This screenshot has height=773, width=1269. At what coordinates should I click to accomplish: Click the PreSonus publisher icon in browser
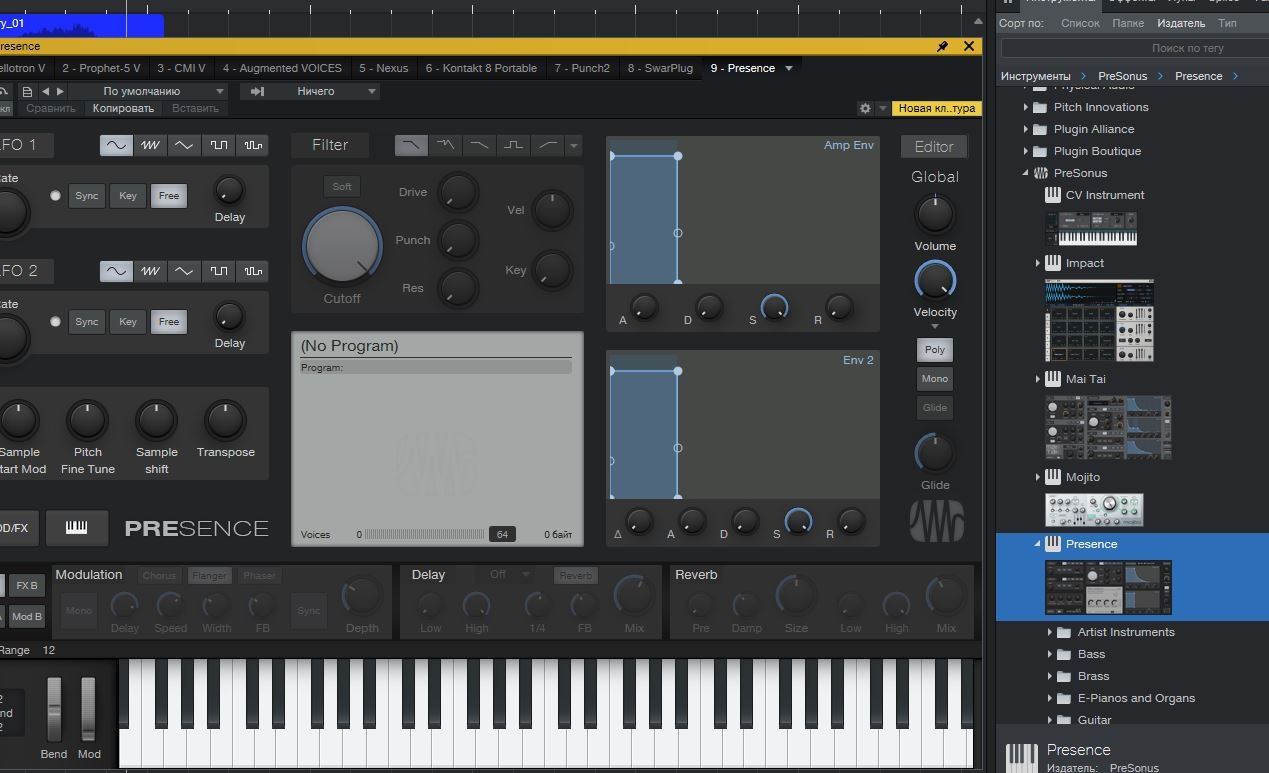tap(1041, 173)
